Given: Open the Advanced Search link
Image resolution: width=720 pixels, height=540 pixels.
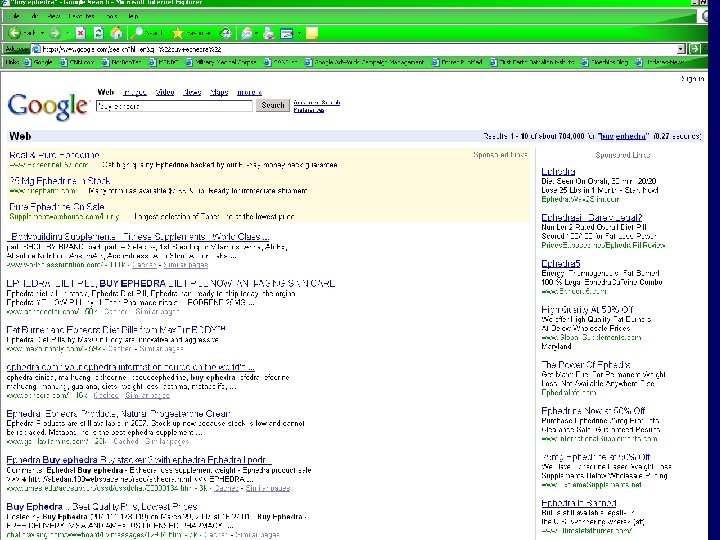Looking at the screenshot, I should tap(317, 102).
